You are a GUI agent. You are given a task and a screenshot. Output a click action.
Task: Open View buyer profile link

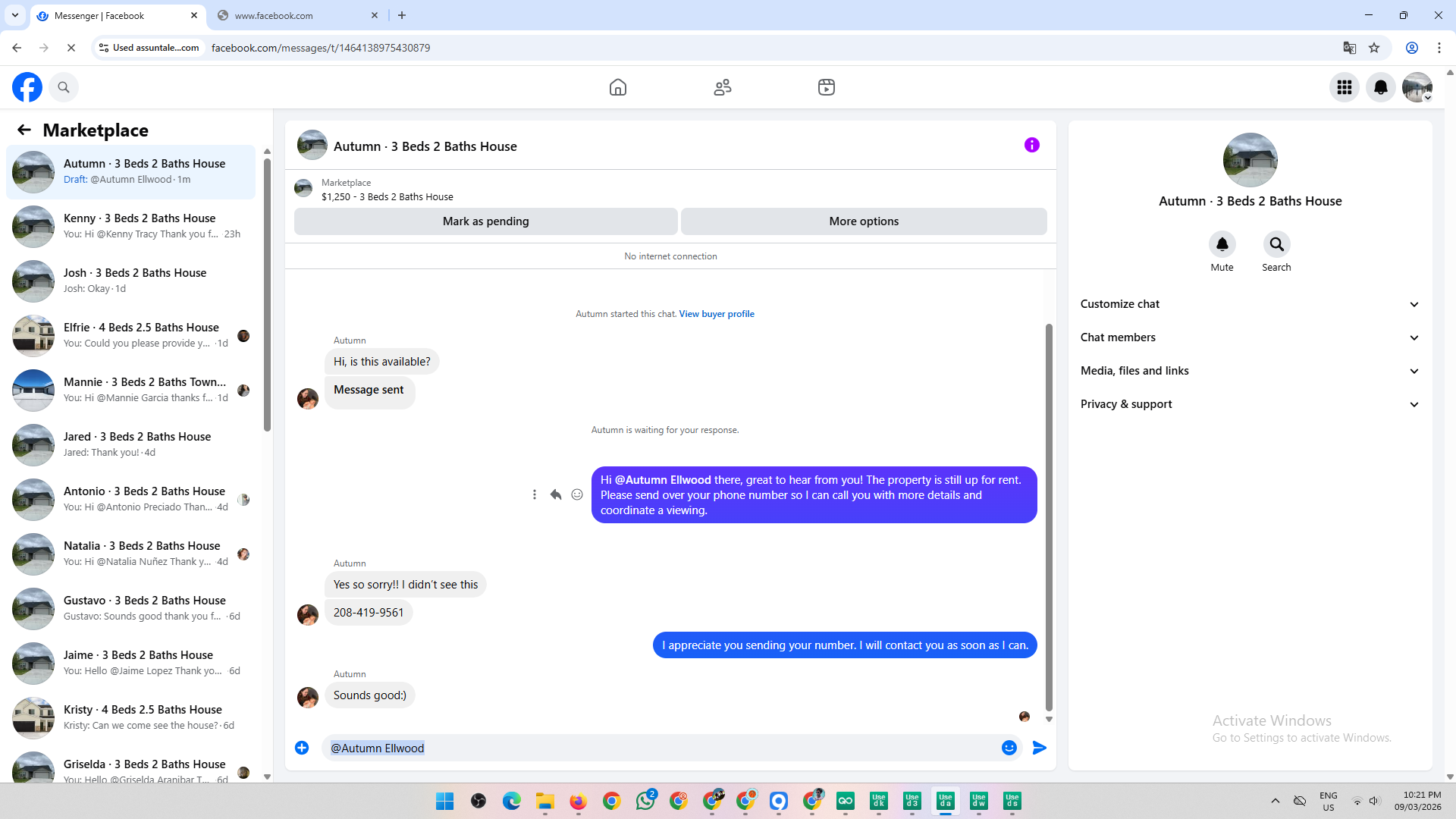(716, 314)
